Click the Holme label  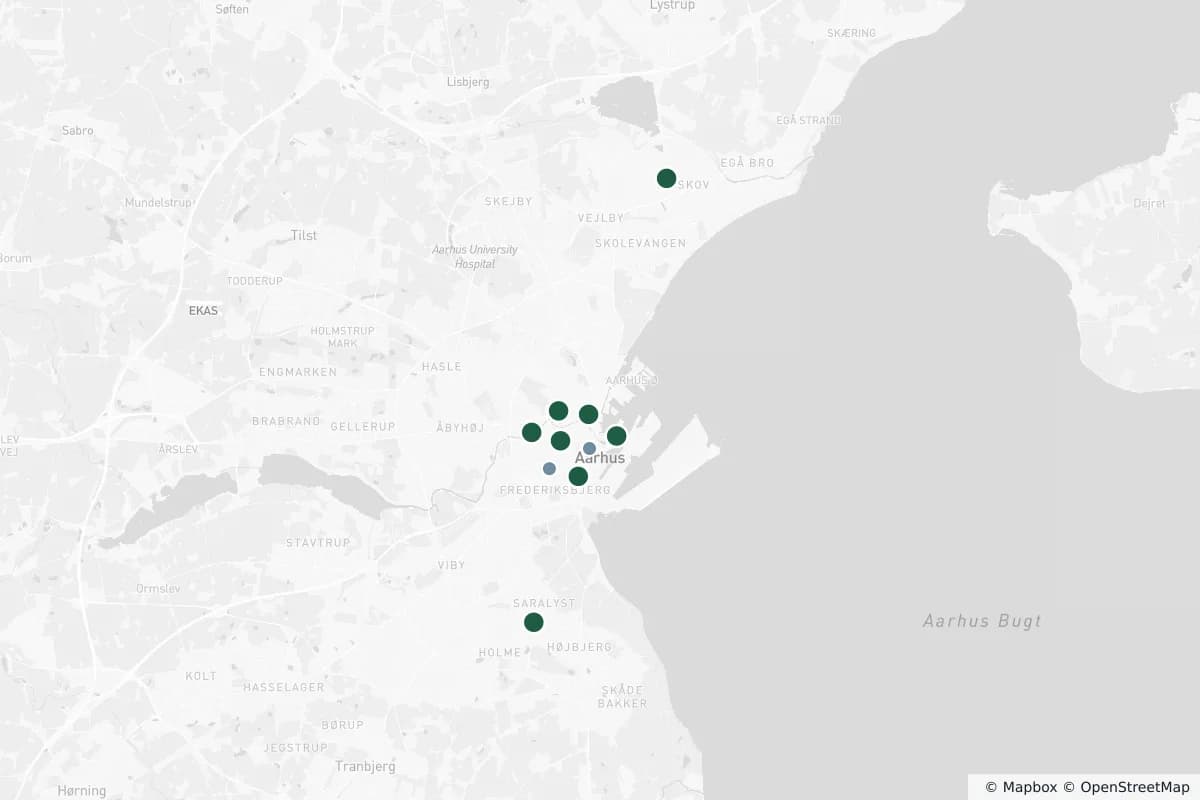pyautogui.click(x=499, y=653)
